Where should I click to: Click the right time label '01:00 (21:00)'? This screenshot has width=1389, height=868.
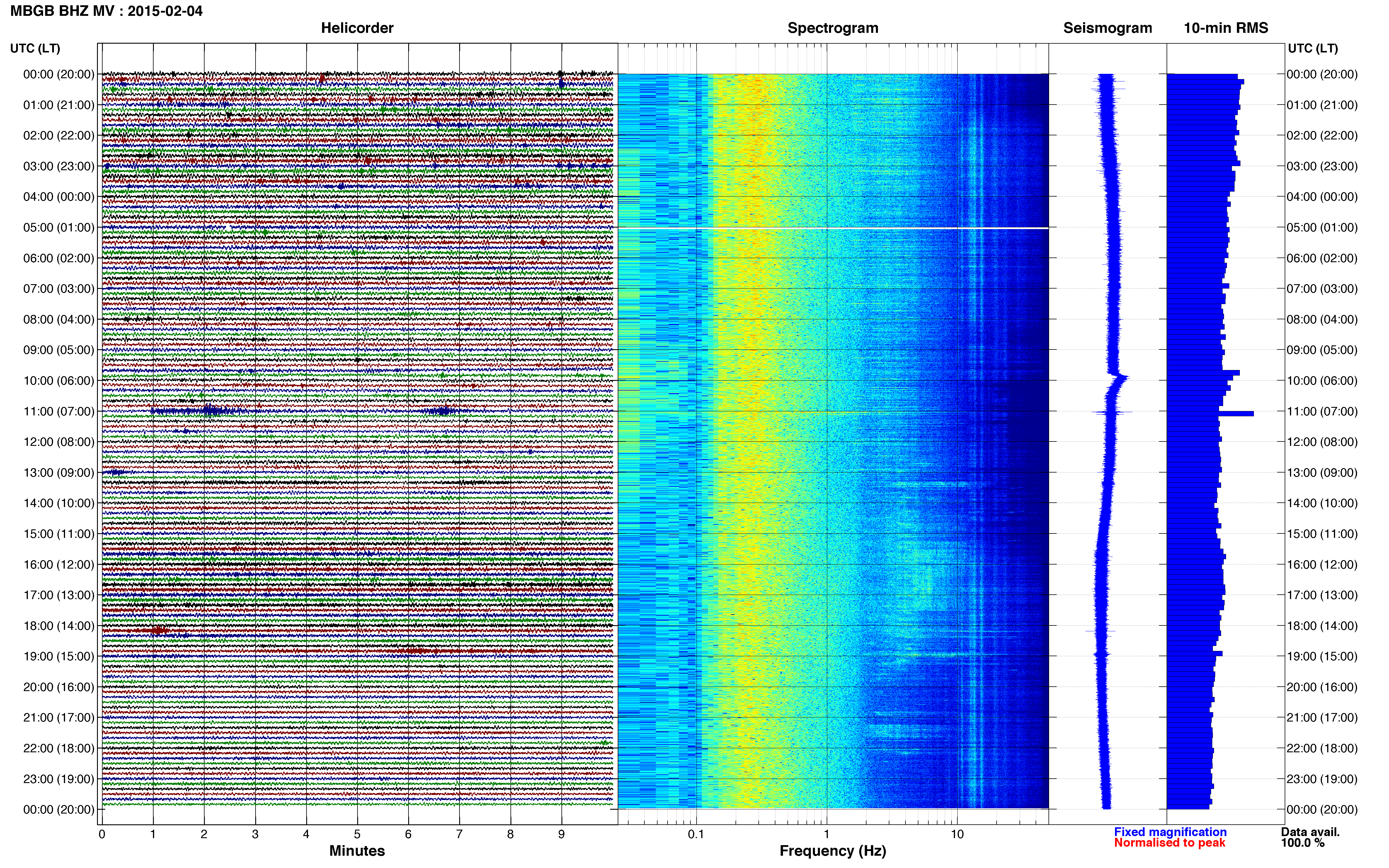1322,105
